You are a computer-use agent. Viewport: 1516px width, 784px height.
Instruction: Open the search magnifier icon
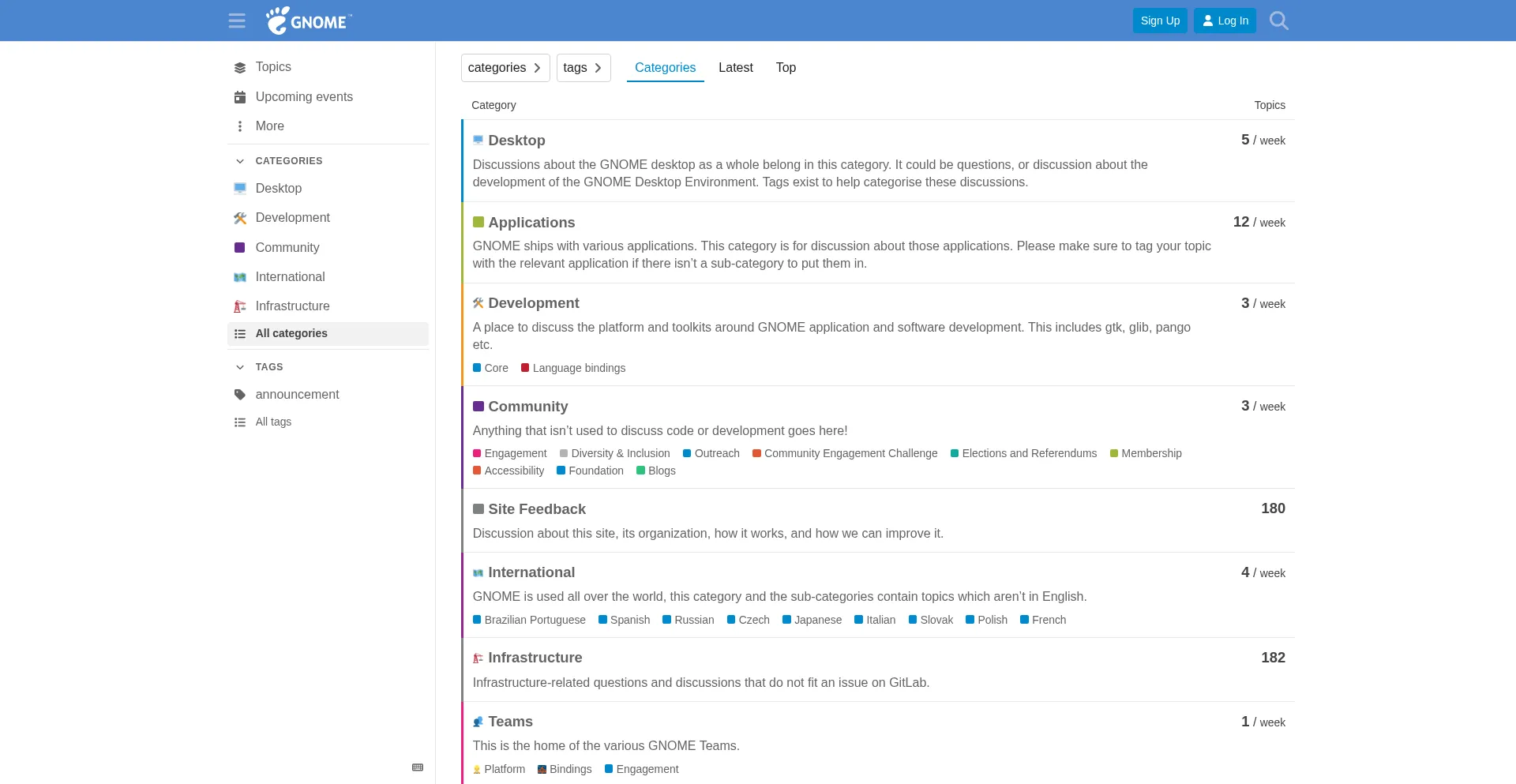pyautogui.click(x=1279, y=21)
